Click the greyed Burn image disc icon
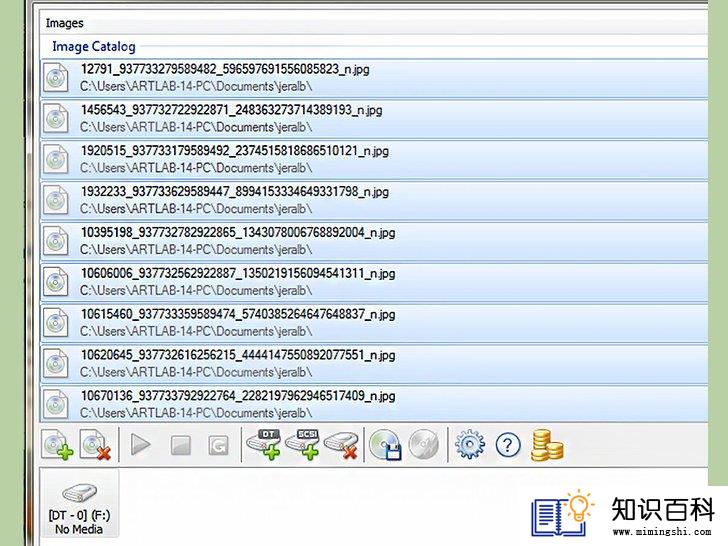This screenshot has height=546, width=728. tap(423, 445)
